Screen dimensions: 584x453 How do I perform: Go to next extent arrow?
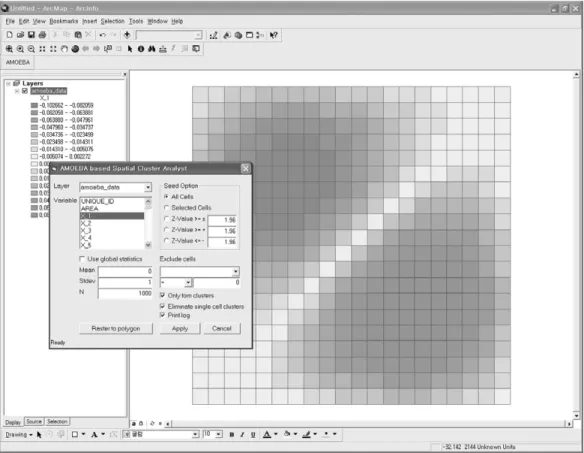[96, 49]
